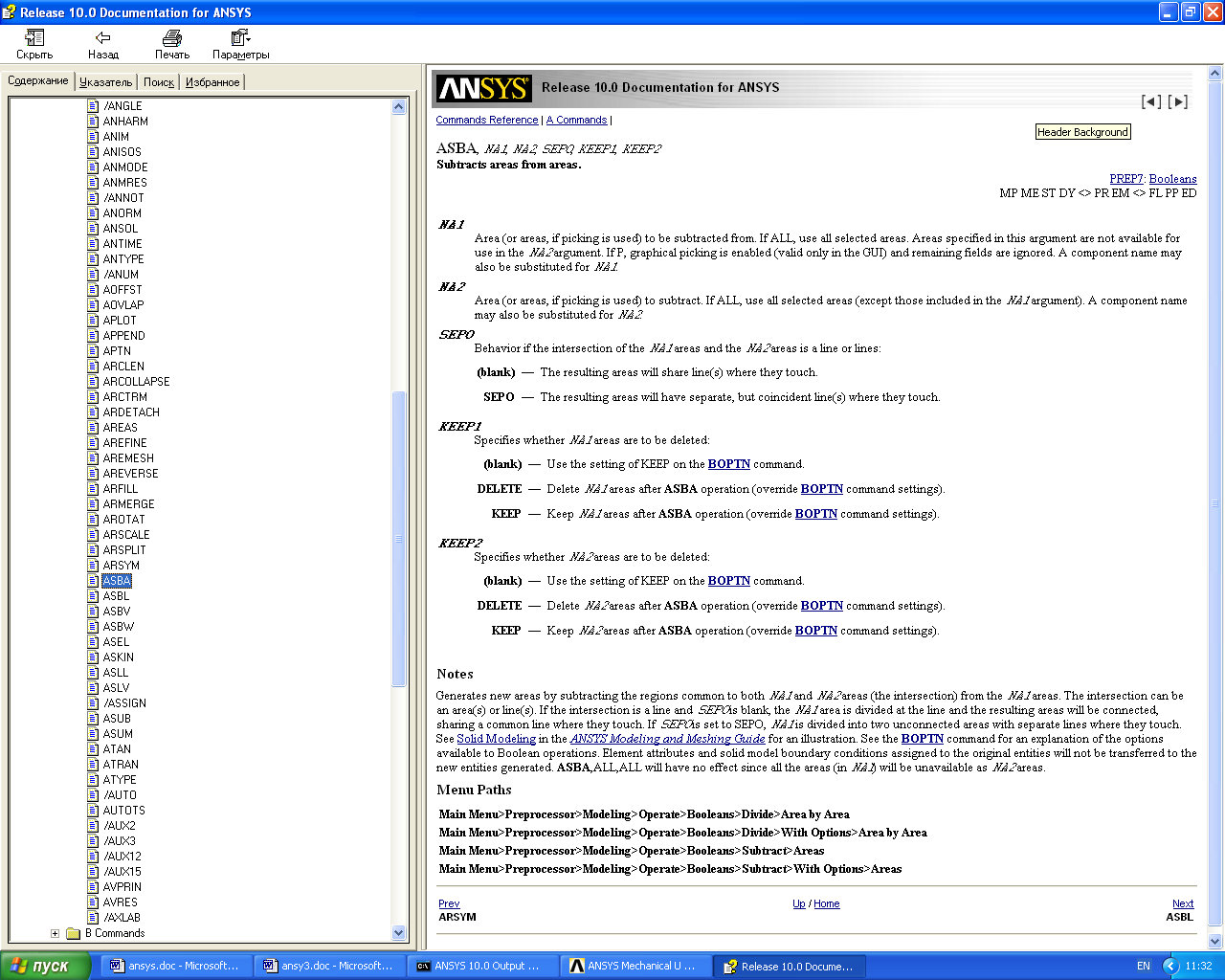This screenshot has height=980, width=1225.
Task: Open the Windows Start (пуск) button
Action: click(x=45, y=966)
